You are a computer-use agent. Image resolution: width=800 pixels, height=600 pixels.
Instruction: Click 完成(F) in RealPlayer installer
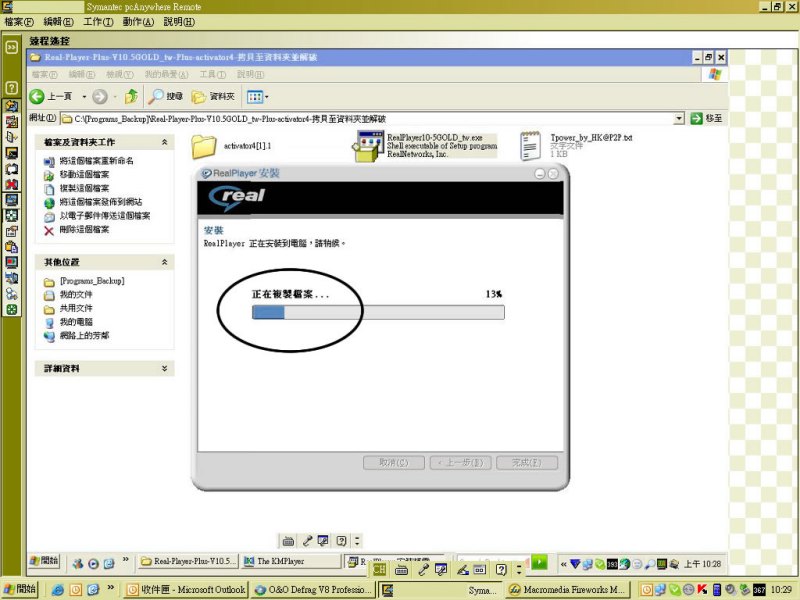(x=527, y=463)
